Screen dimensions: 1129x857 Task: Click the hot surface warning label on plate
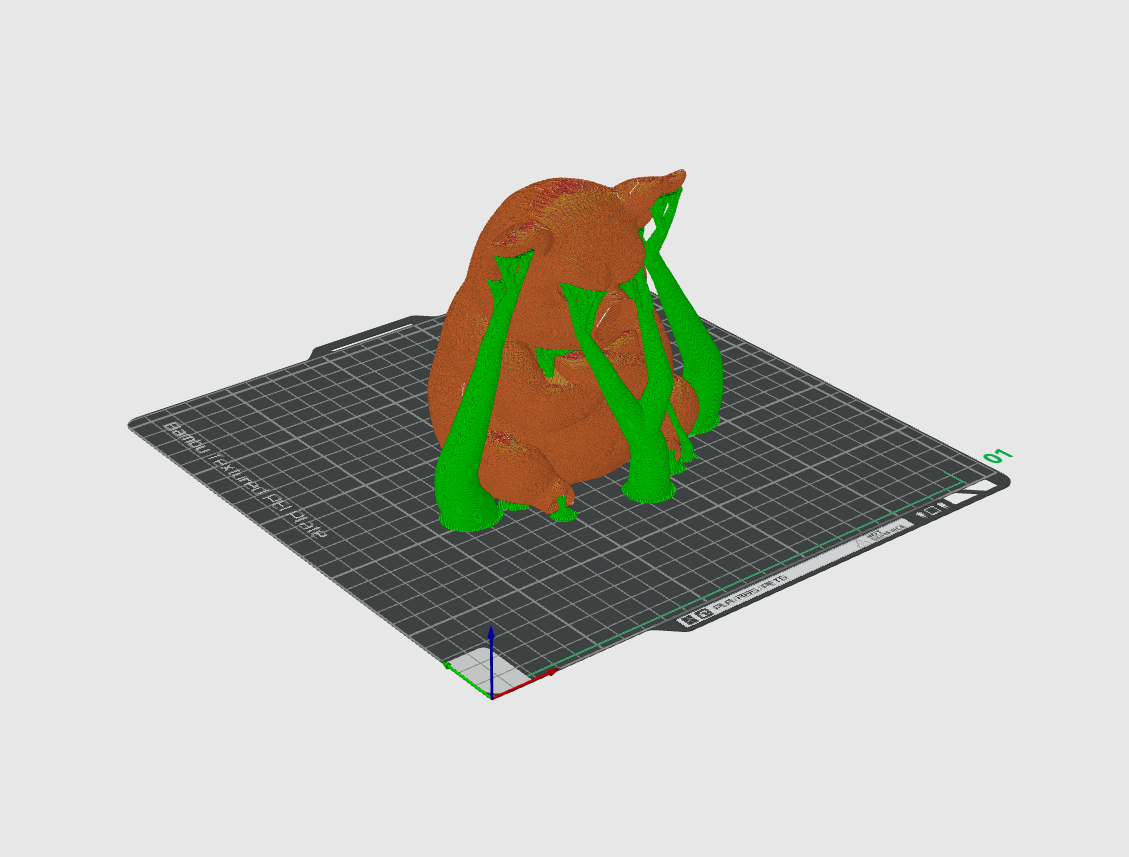coord(883,534)
